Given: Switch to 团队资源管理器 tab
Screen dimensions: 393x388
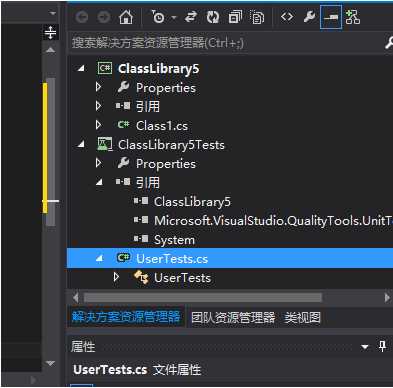Looking at the screenshot, I should [233, 318].
